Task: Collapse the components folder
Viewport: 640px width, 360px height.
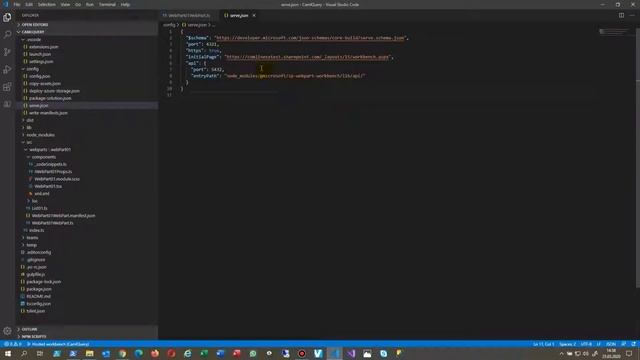Action: [87, 157]
